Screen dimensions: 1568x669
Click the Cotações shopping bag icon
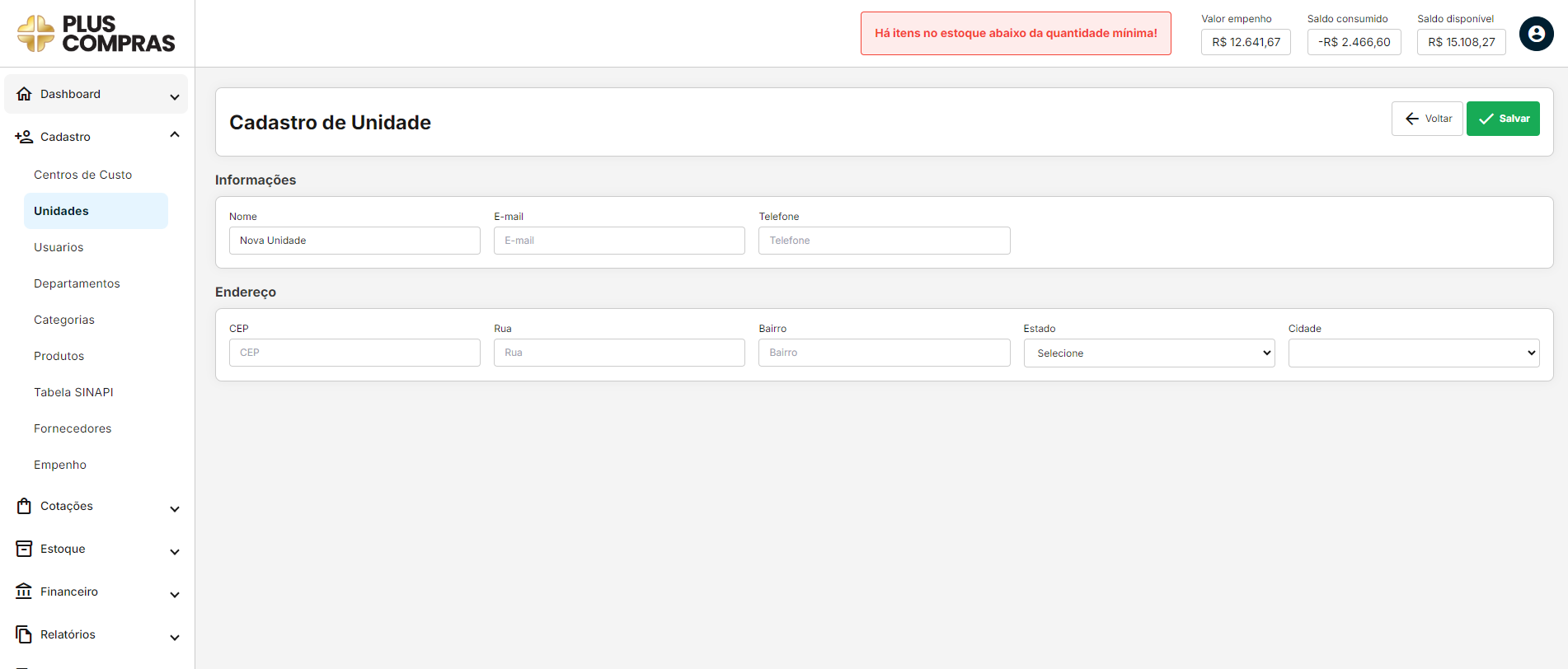24,506
